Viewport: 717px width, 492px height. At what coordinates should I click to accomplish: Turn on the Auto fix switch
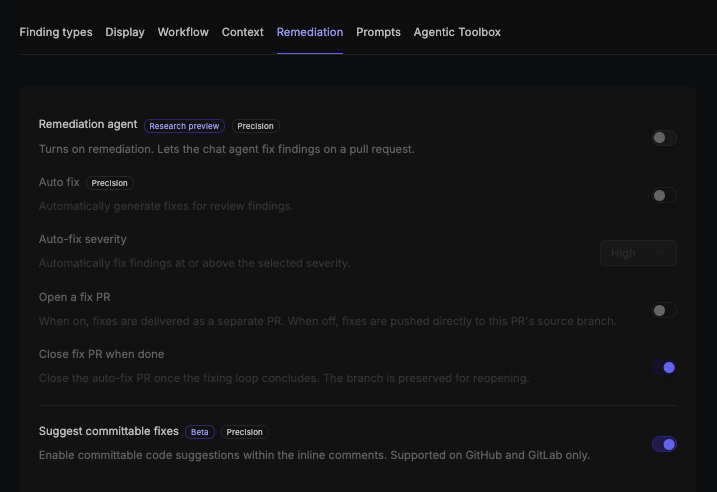tap(664, 195)
